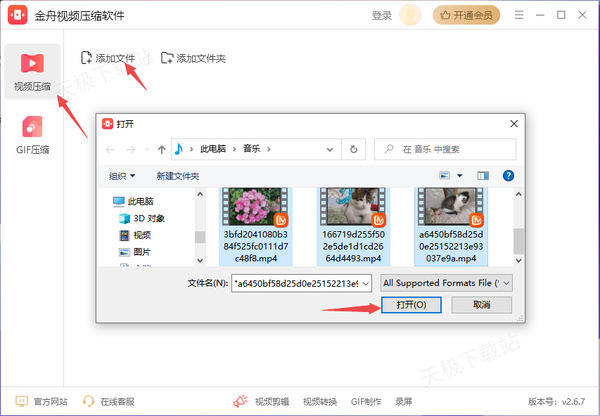Open the 视频剪辑 link
Viewport: 600px width, 416px height.
272,401
